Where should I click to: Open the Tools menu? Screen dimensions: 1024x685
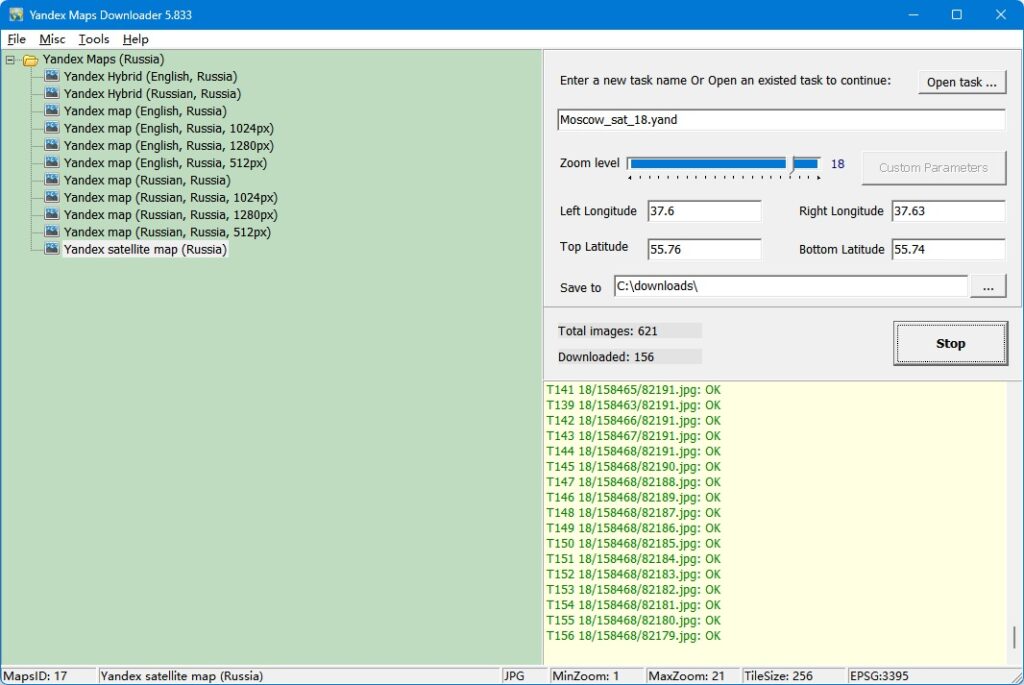[x=93, y=39]
